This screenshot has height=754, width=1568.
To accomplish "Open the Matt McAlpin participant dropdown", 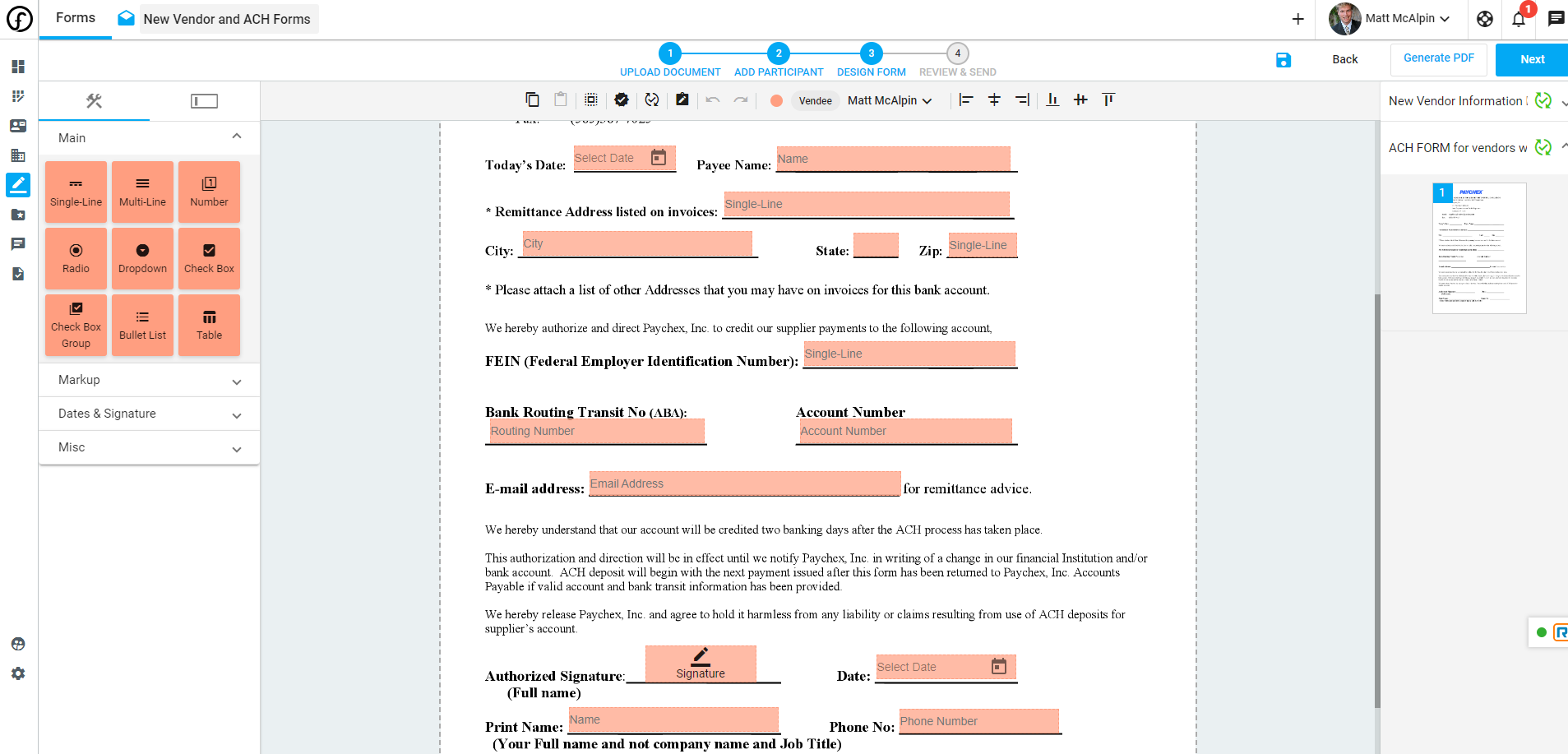I will (890, 99).
